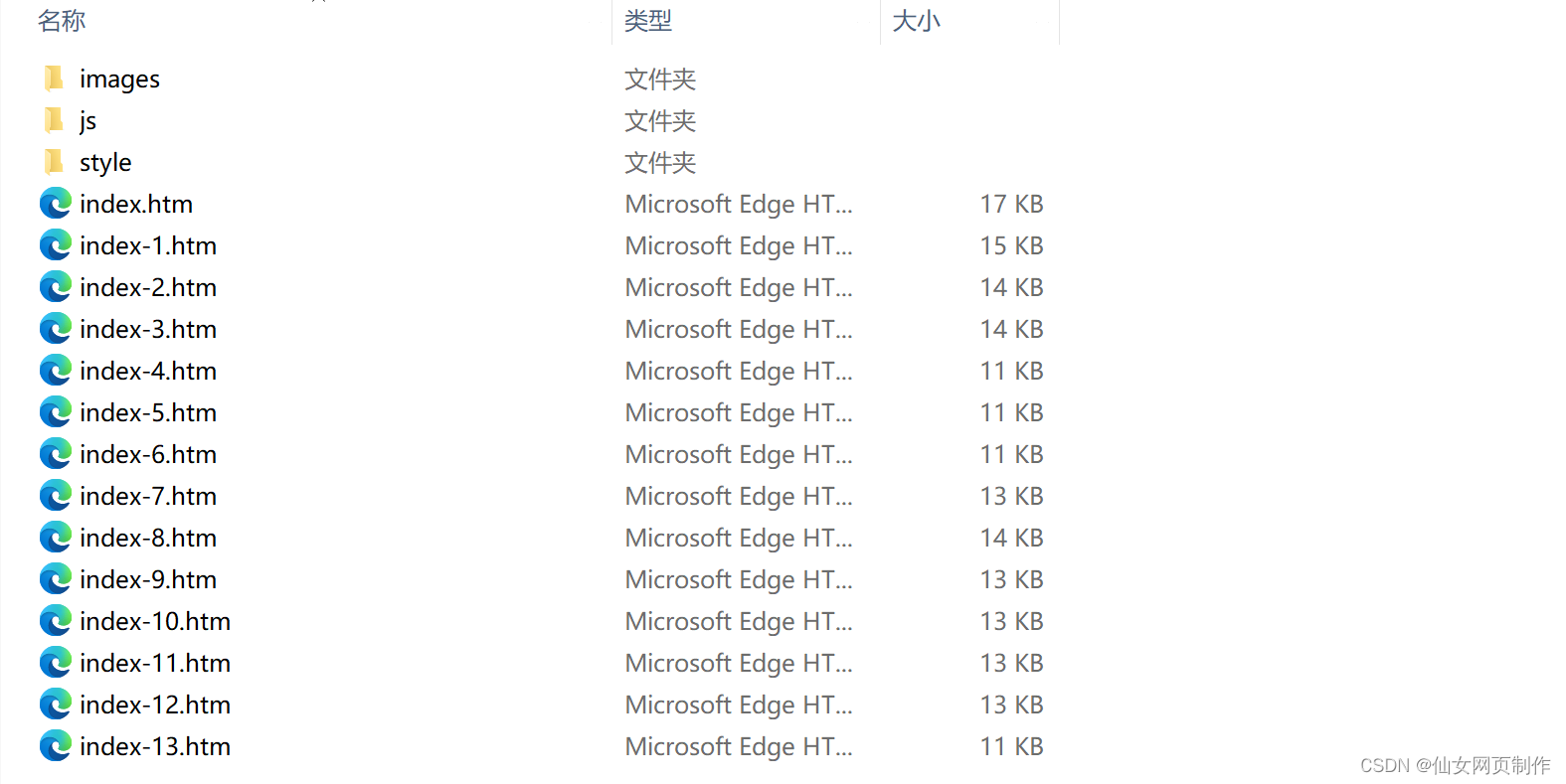Click the Edge icon beside index-13.htm
This screenshot has width=1566, height=784.
55,746
